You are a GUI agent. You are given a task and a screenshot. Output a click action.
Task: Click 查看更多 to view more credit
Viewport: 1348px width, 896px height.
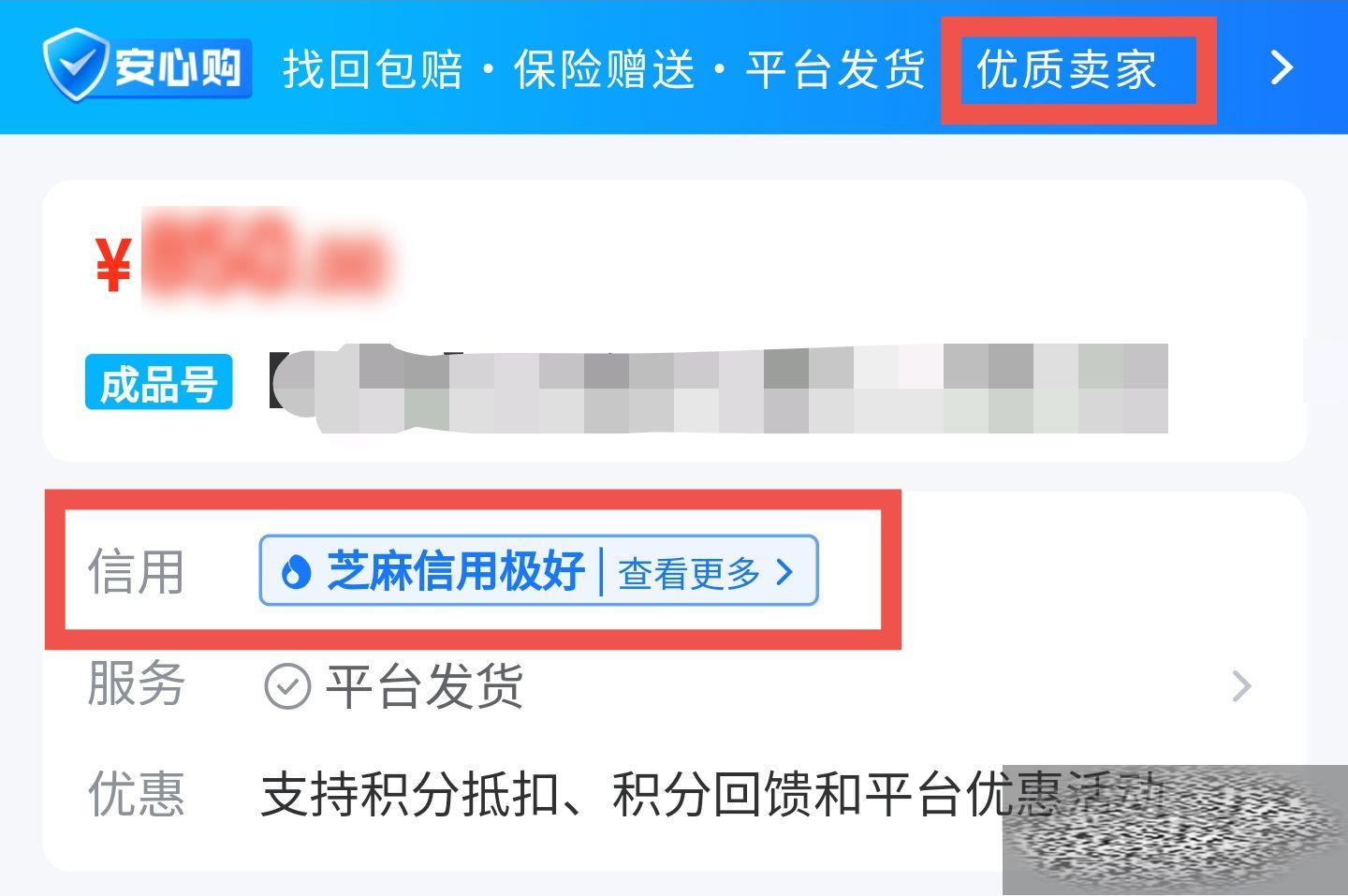(689, 573)
